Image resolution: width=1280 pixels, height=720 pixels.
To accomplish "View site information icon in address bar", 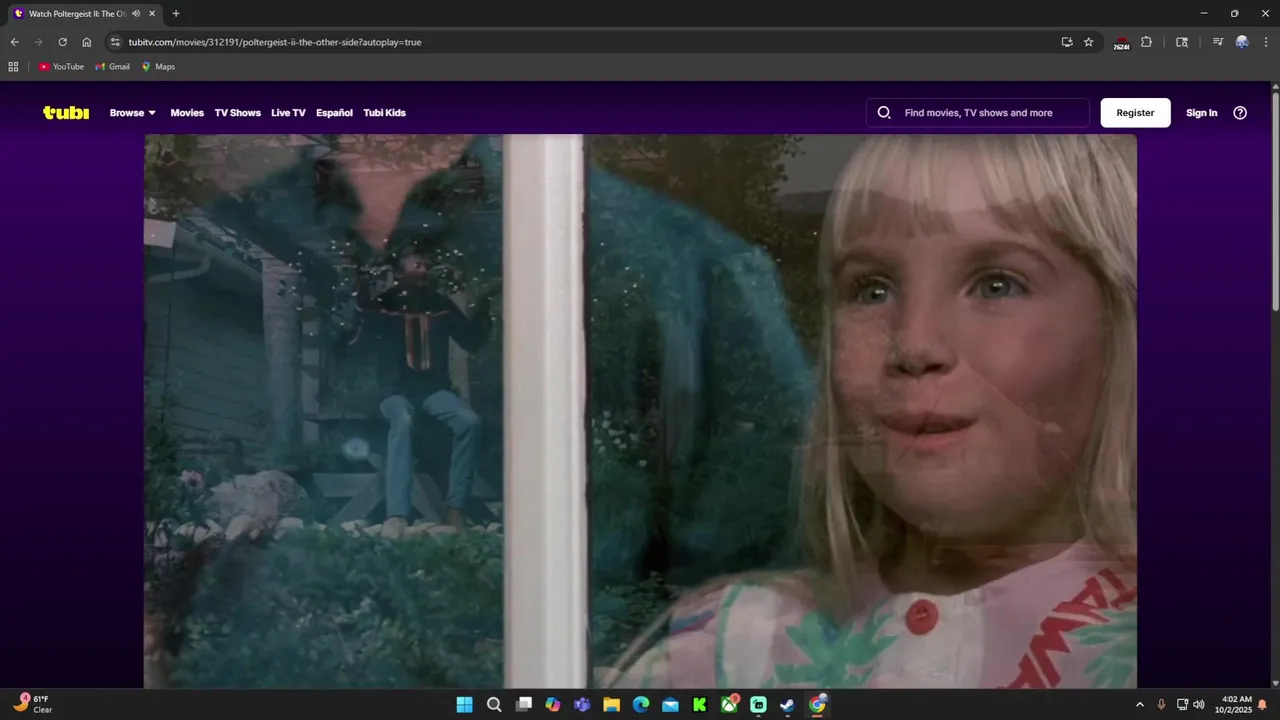I will (x=115, y=42).
